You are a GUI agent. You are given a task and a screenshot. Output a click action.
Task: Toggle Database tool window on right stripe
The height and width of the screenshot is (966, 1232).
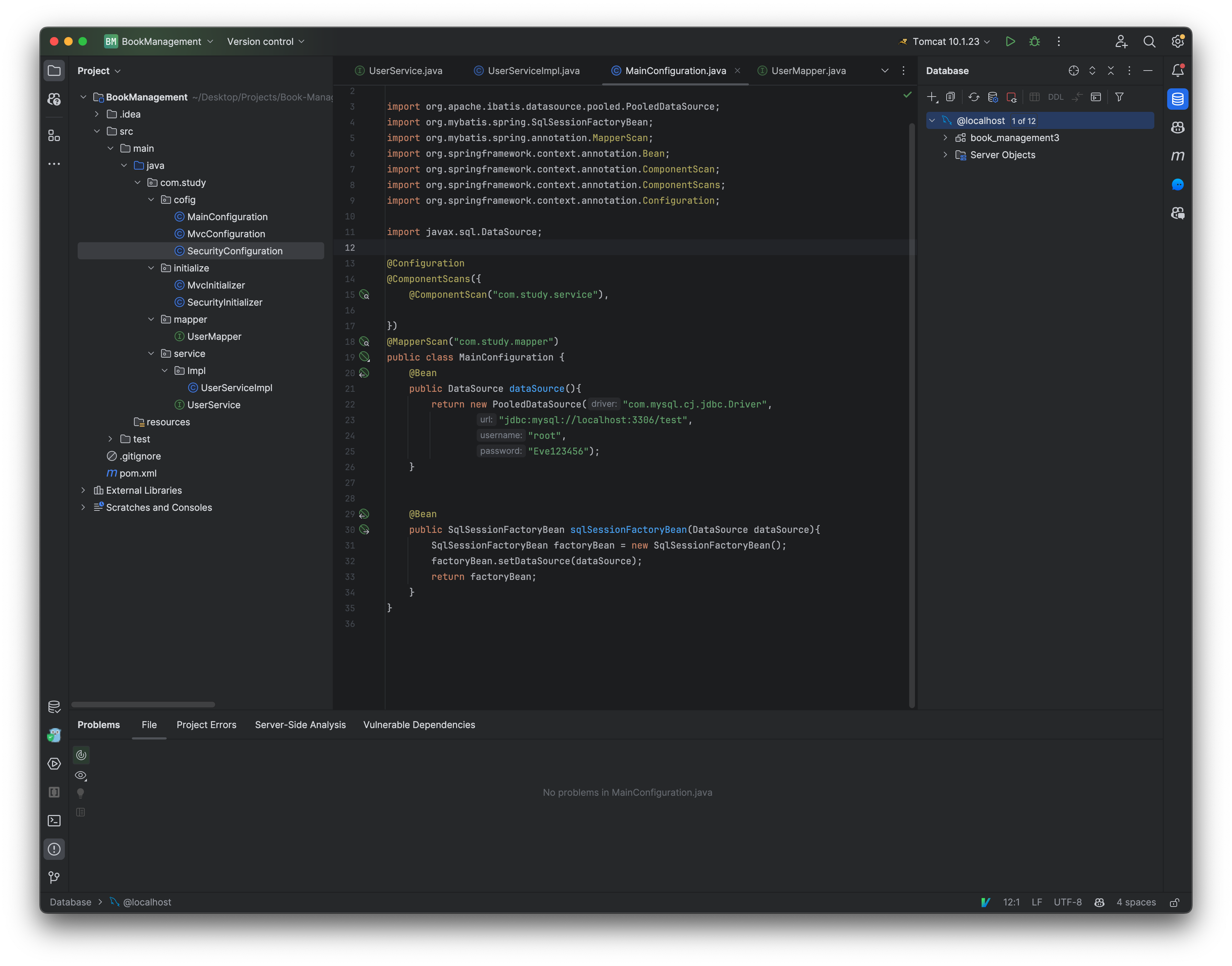pos(1177,99)
